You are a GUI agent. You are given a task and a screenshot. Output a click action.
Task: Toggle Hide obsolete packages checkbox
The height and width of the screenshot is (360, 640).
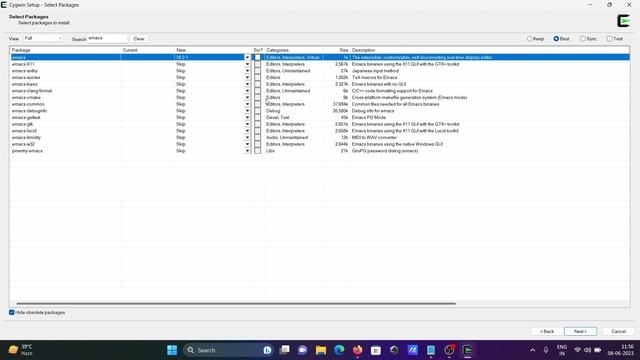[x=12, y=312]
